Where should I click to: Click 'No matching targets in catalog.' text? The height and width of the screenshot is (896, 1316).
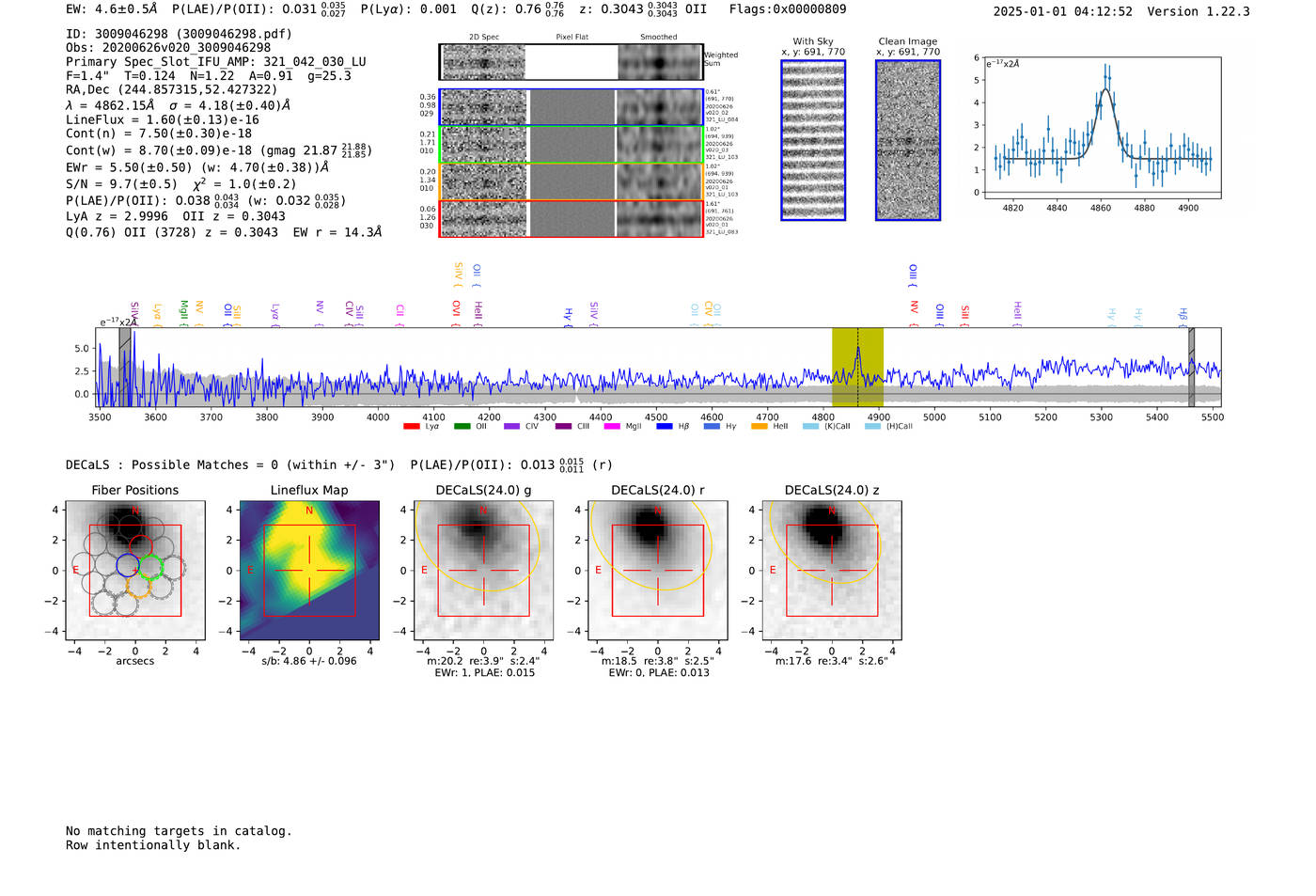click(x=179, y=831)
